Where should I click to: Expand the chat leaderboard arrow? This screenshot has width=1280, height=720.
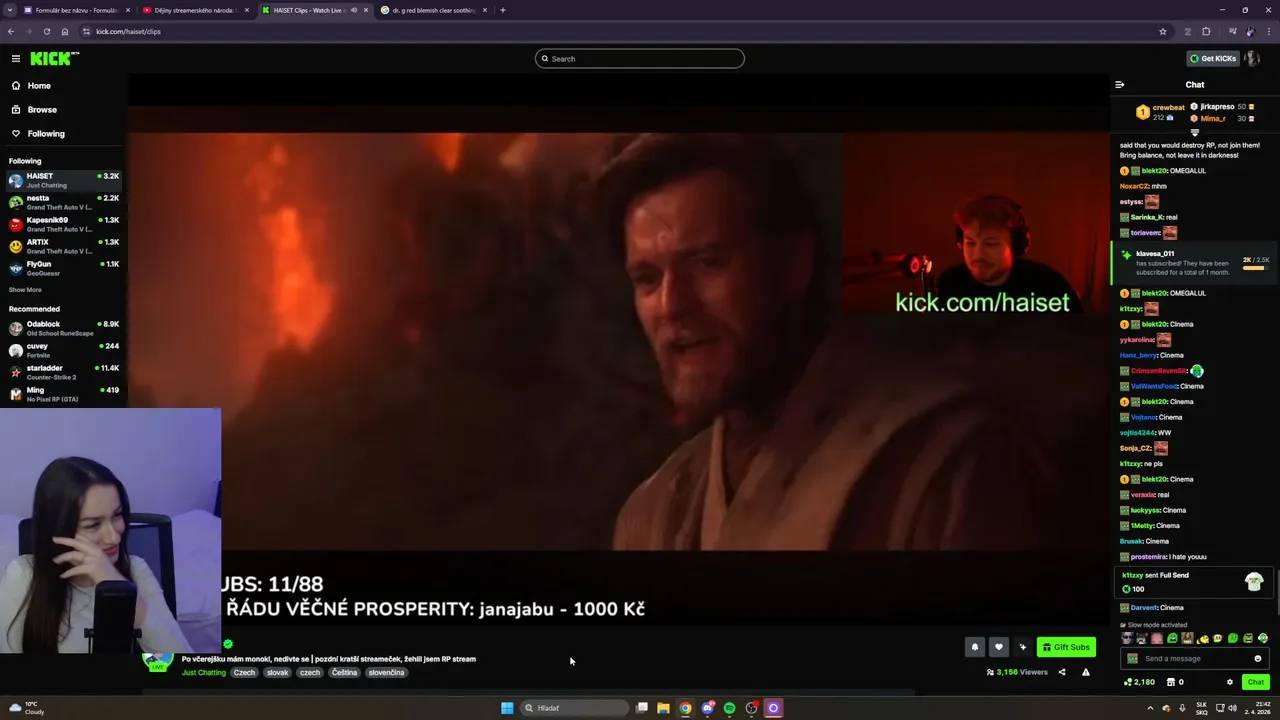(1194, 133)
